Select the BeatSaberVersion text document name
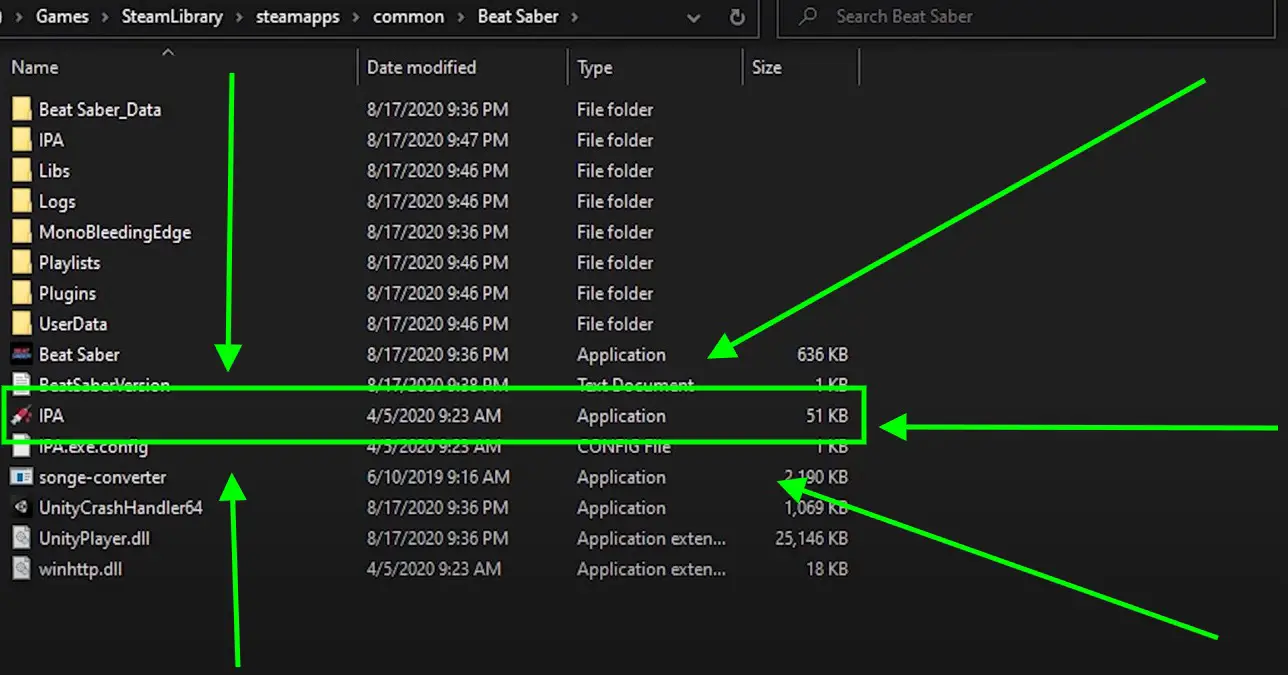Screen dimensions: 1288x675 (x=104, y=385)
